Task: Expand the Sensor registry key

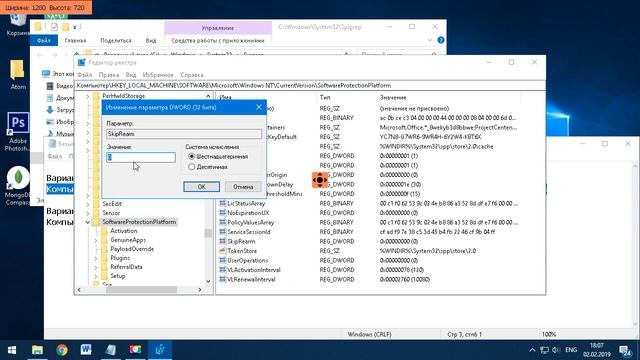Action: click(x=88, y=213)
